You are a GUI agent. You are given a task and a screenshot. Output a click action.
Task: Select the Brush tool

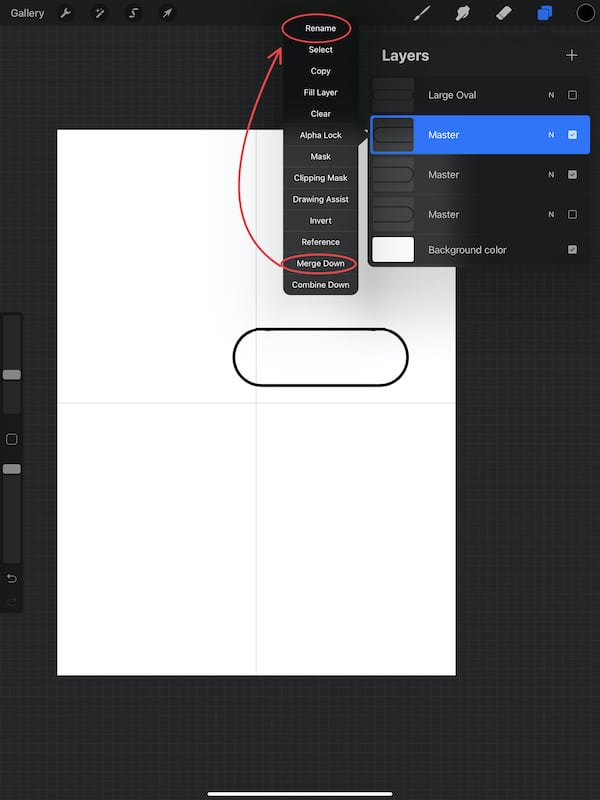click(421, 13)
